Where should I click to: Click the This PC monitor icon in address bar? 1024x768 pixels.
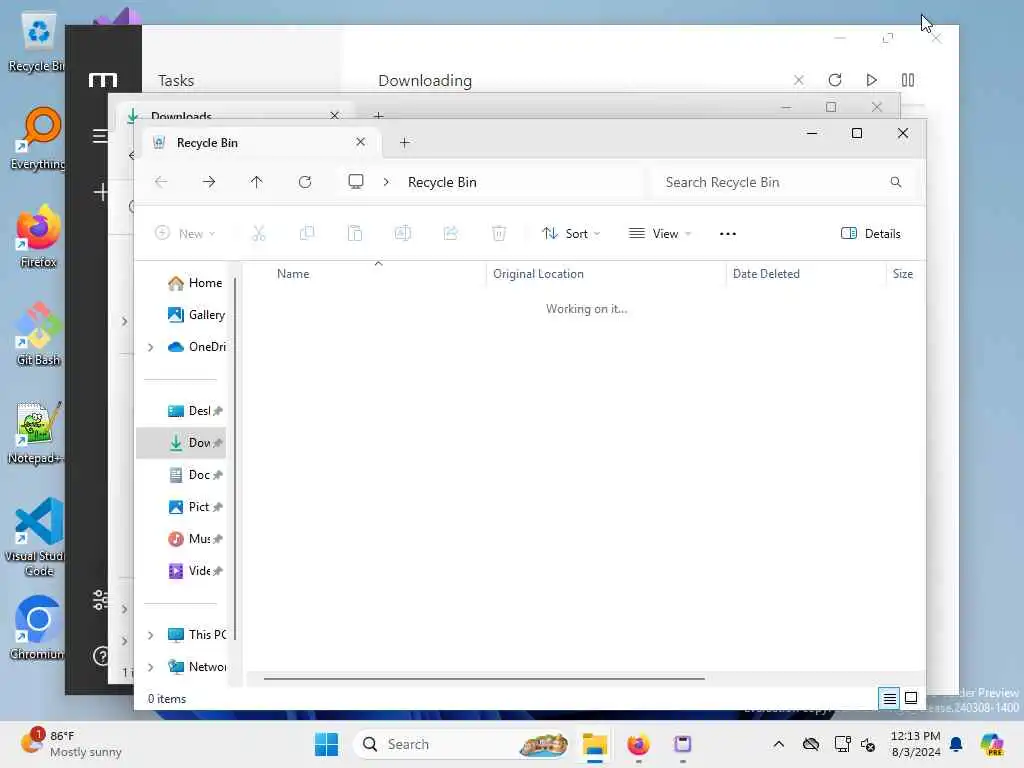pyautogui.click(x=356, y=182)
